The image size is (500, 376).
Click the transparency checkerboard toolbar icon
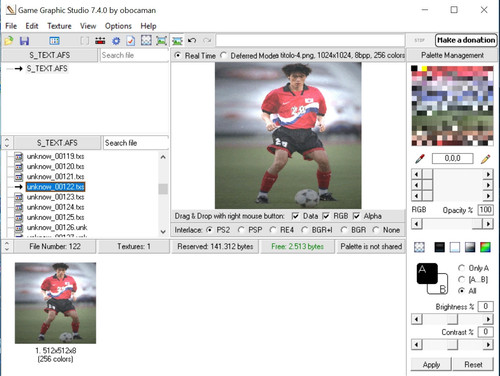[146, 40]
